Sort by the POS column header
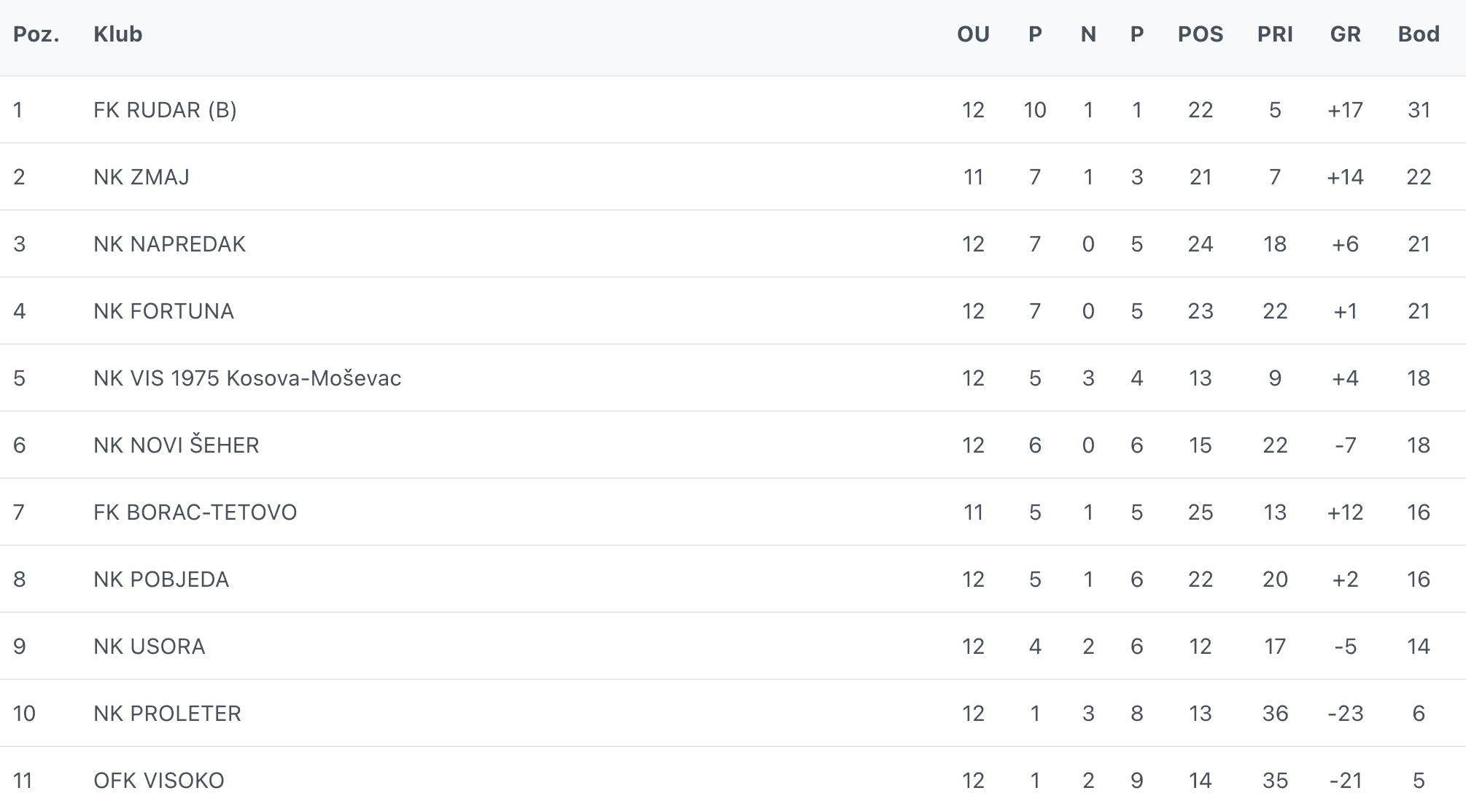Viewport: 1466px width, 812px height. tap(1200, 34)
